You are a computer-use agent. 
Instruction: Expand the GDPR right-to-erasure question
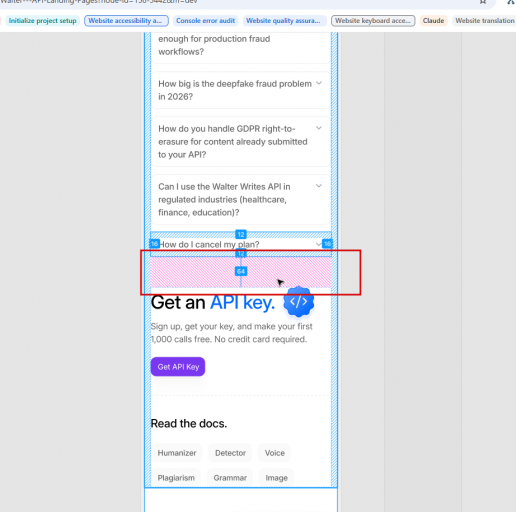click(241, 141)
